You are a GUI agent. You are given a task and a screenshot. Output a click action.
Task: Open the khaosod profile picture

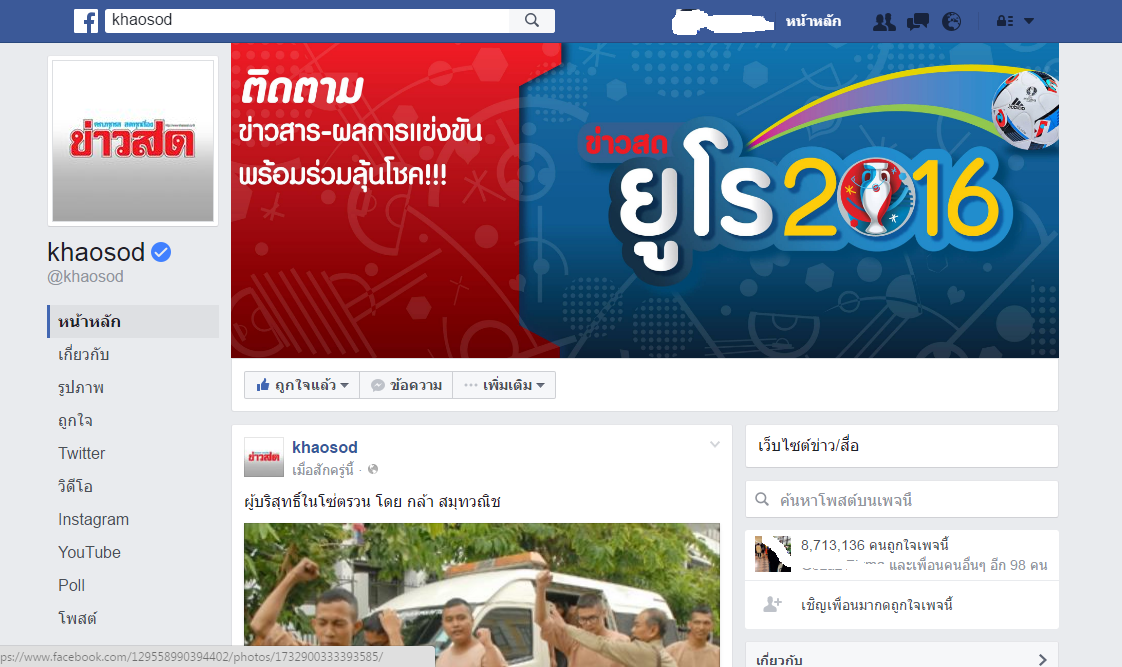pos(133,141)
